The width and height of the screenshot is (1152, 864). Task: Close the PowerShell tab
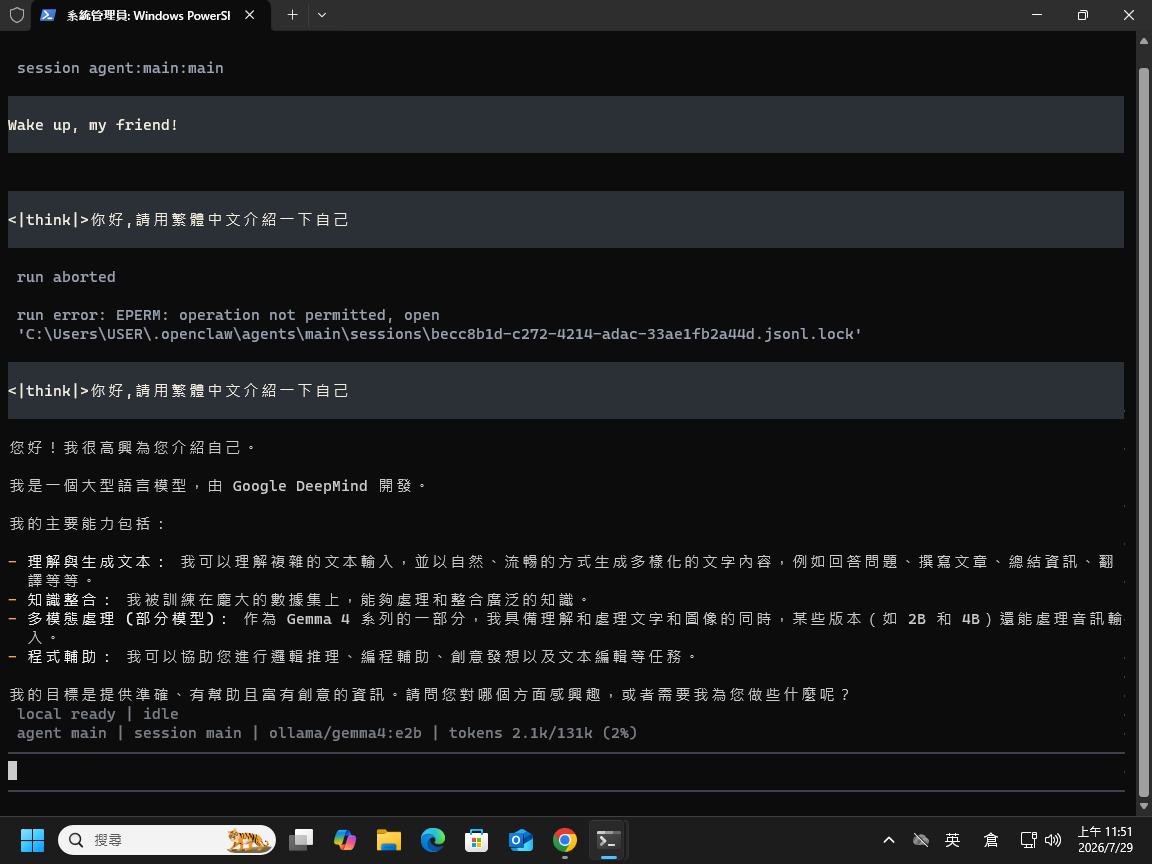(x=250, y=15)
